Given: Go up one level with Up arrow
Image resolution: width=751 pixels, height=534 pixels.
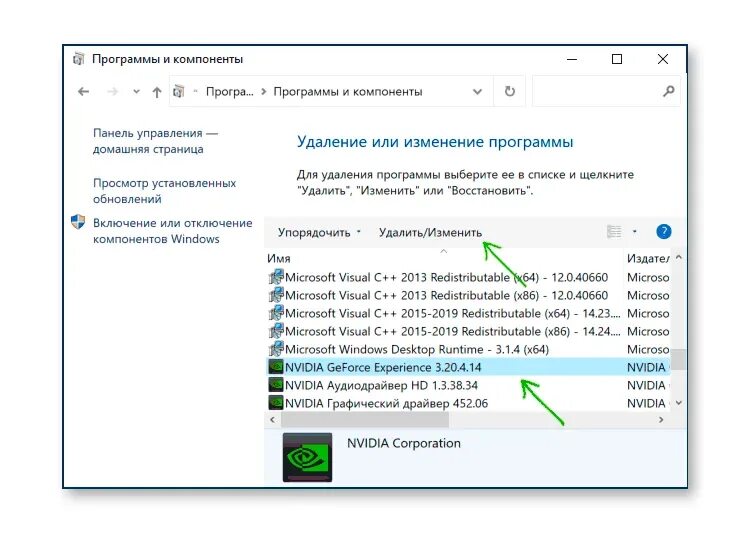Looking at the screenshot, I should tap(157, 92).
